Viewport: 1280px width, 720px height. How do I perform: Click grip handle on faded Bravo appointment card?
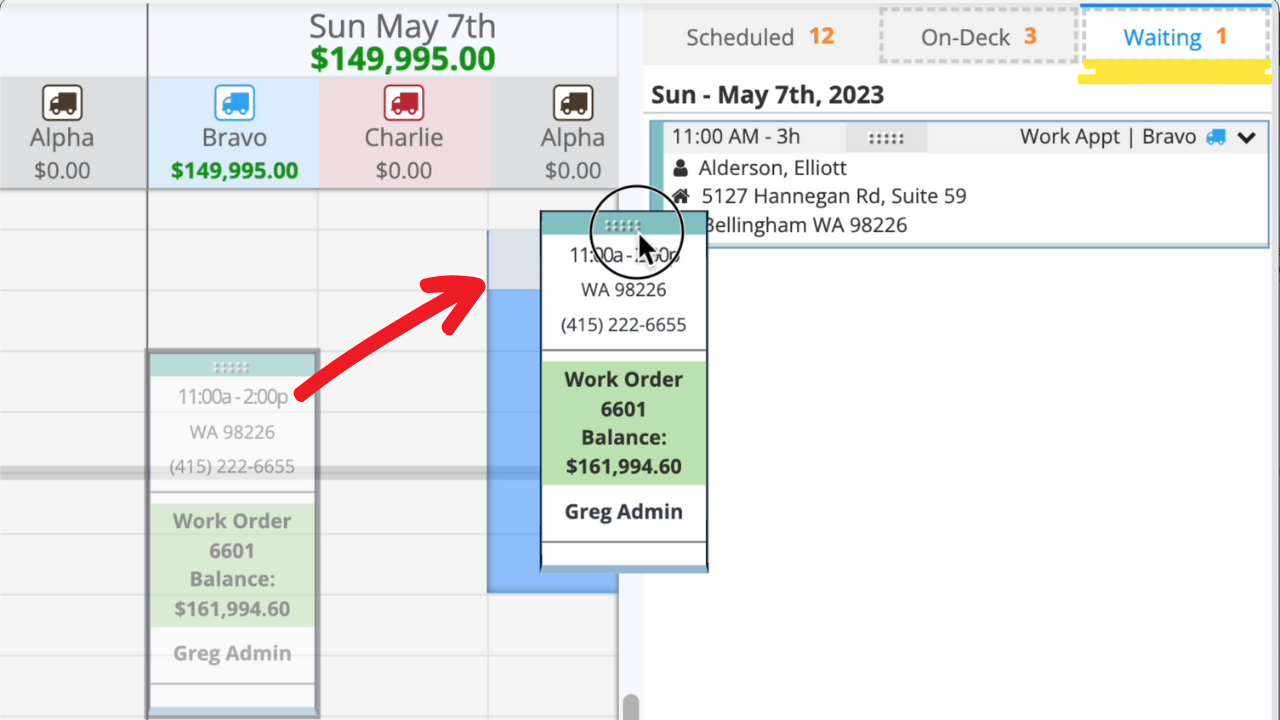click(232, 367)
